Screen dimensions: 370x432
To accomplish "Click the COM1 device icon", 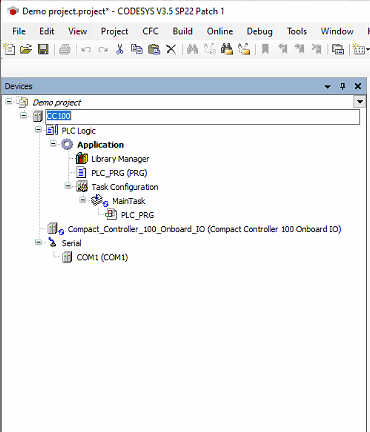I will click(67, 257).
